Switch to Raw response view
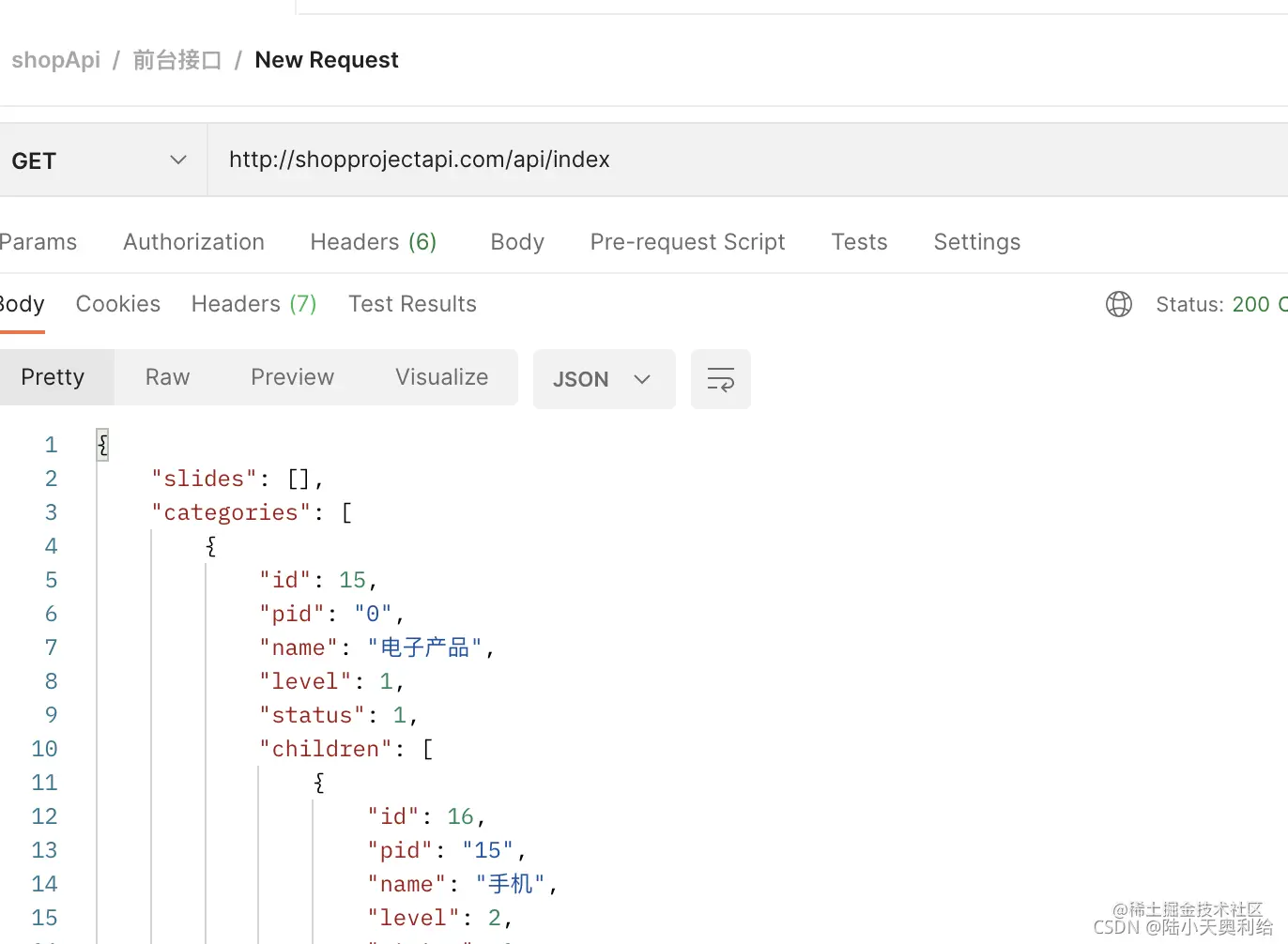Image resolution: width=1288 pixels, height=944 pixels. [x=168, y=377]
